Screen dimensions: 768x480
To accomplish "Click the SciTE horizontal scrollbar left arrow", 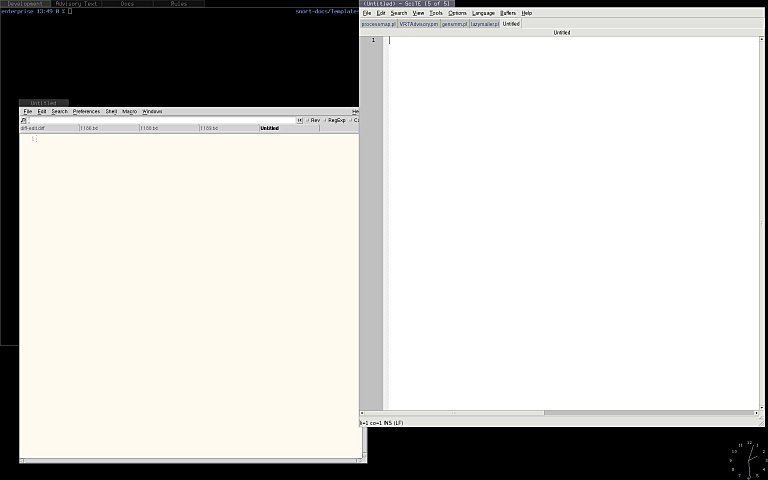I will pos(362,413).
